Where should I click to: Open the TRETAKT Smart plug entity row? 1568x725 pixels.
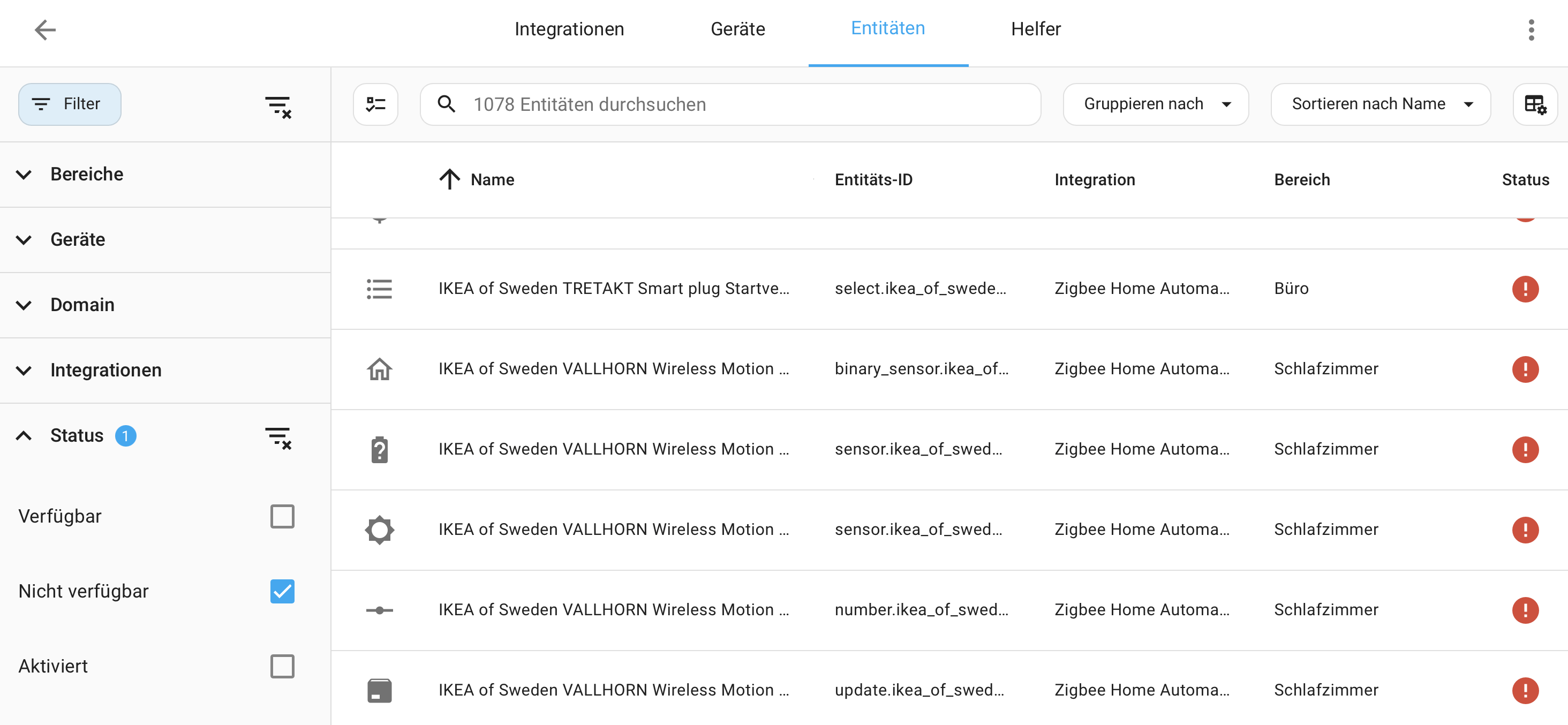pyautogui.click(x=614, y=289)
